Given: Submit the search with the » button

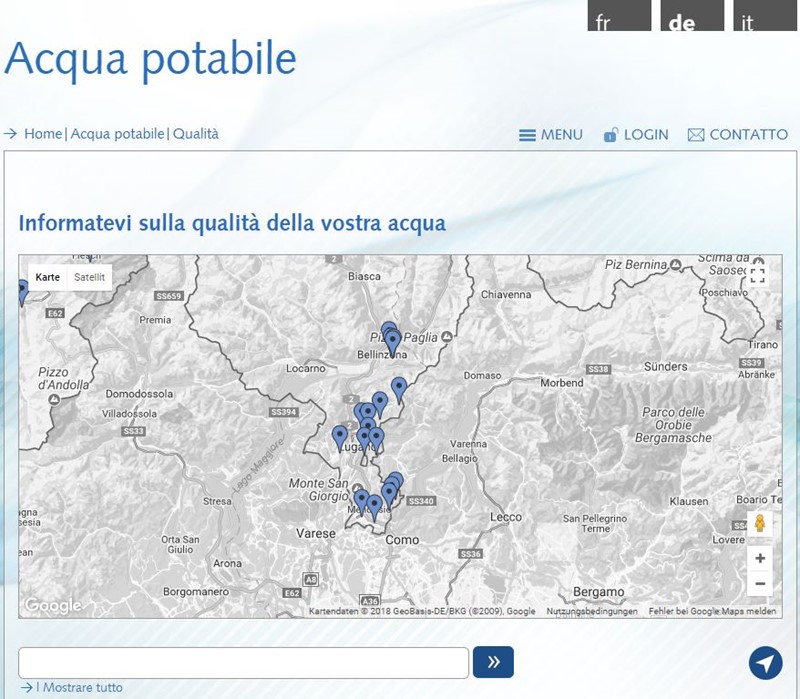Looking at the screenshot, I should click(491, 661).
